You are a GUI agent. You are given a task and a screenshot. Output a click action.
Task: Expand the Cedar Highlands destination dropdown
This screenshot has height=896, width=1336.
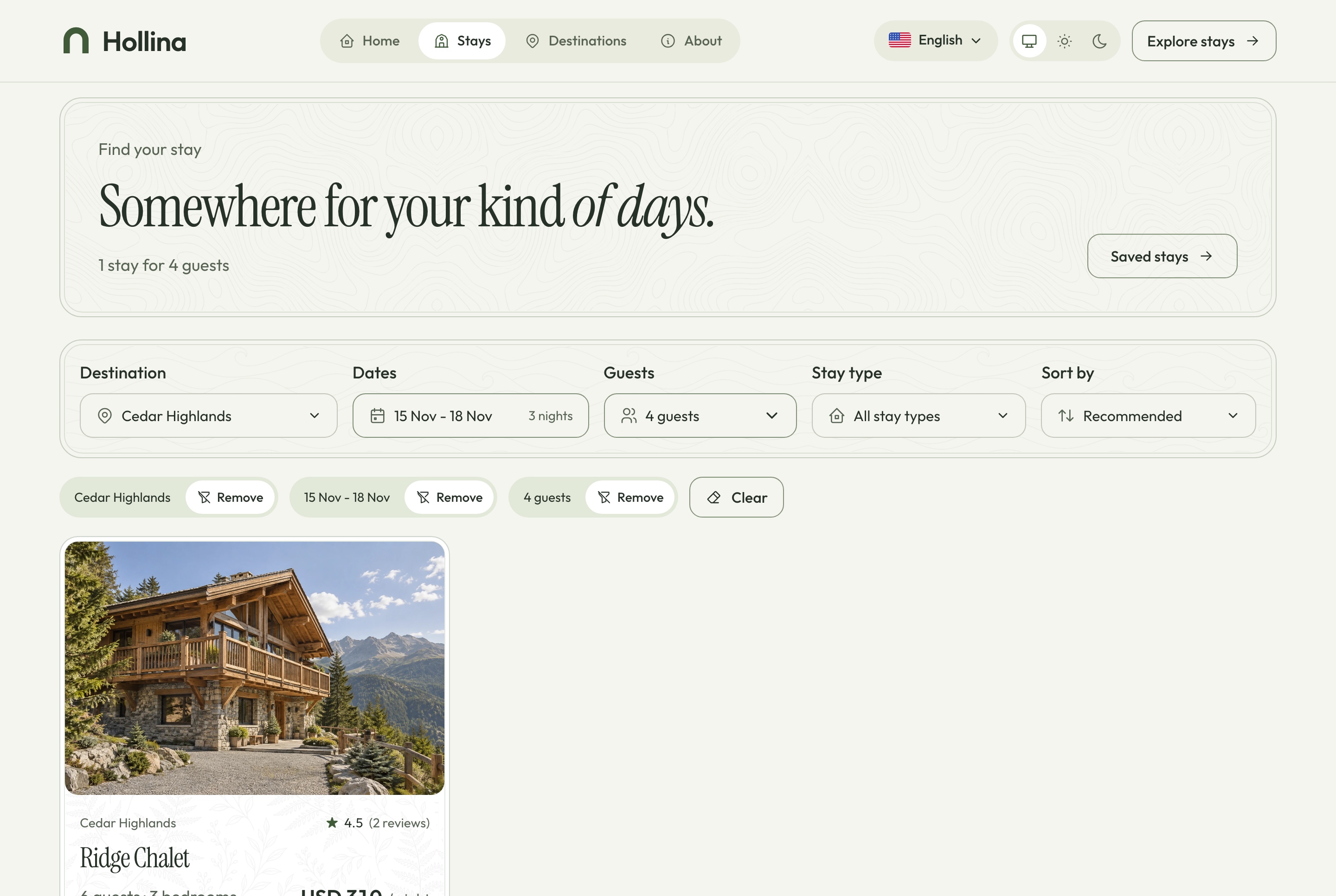click(x=209, y=416)
